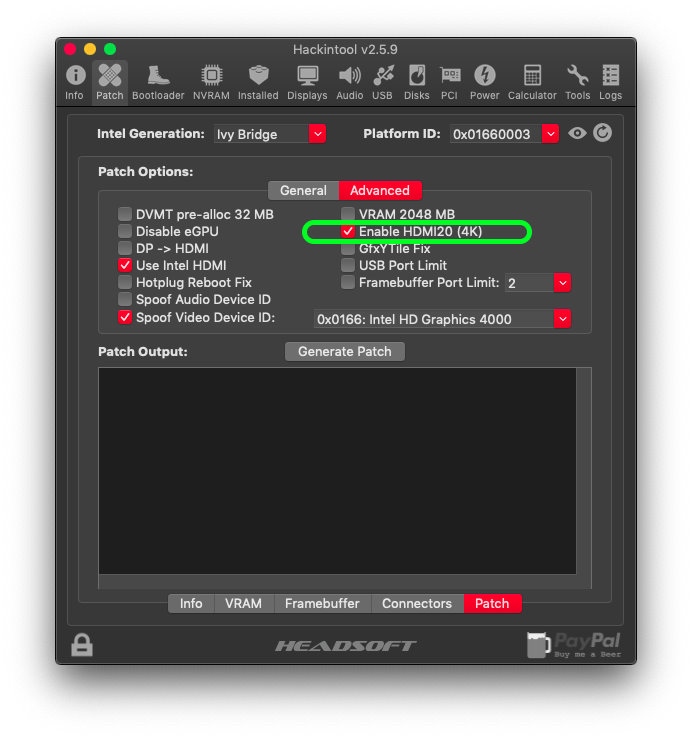Viewport: 692px width, 738px height.
Task: Click inside the Patch Output text area
Action: point(338,471)
